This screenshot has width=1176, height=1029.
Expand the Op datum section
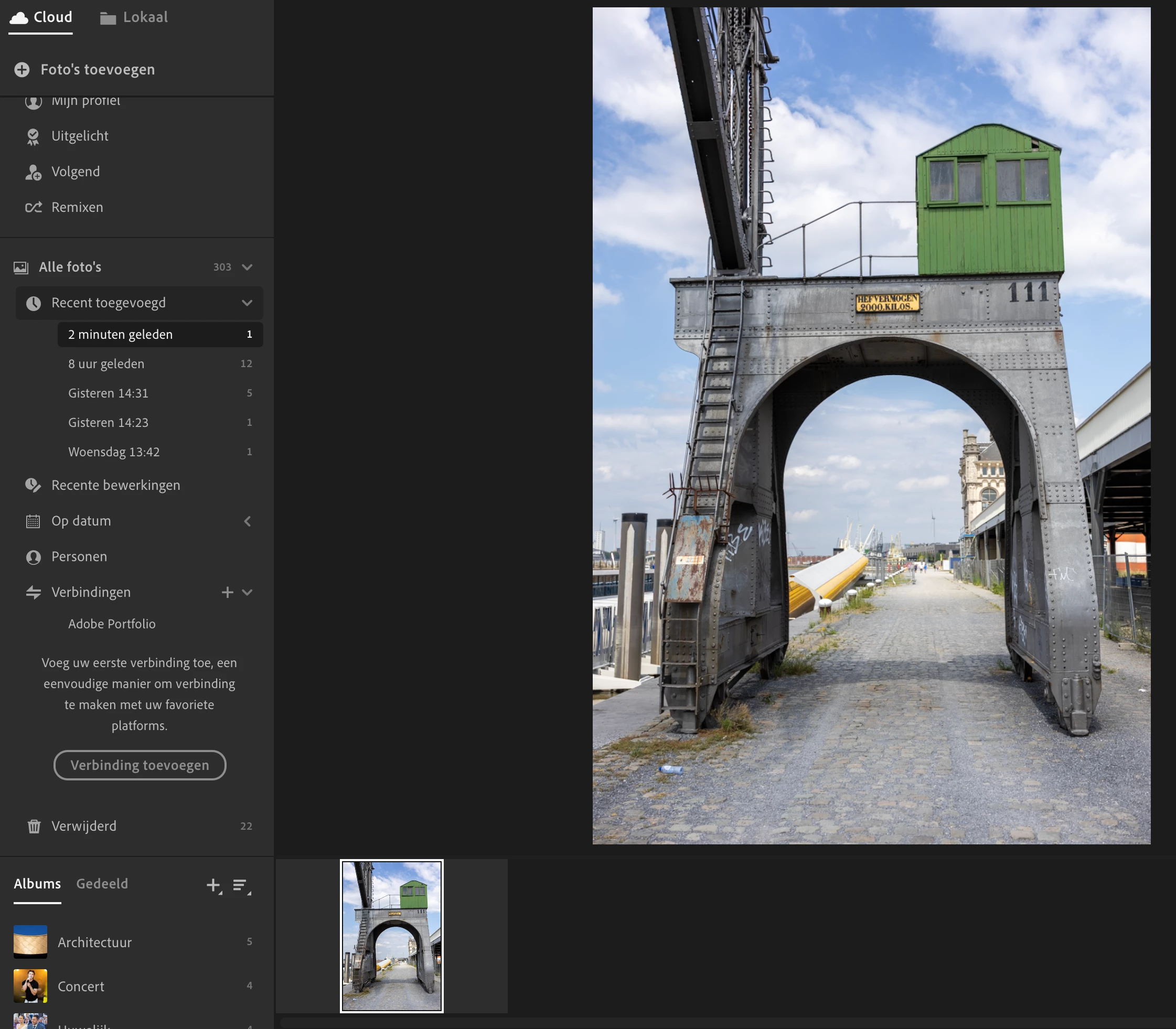point(248,521)
